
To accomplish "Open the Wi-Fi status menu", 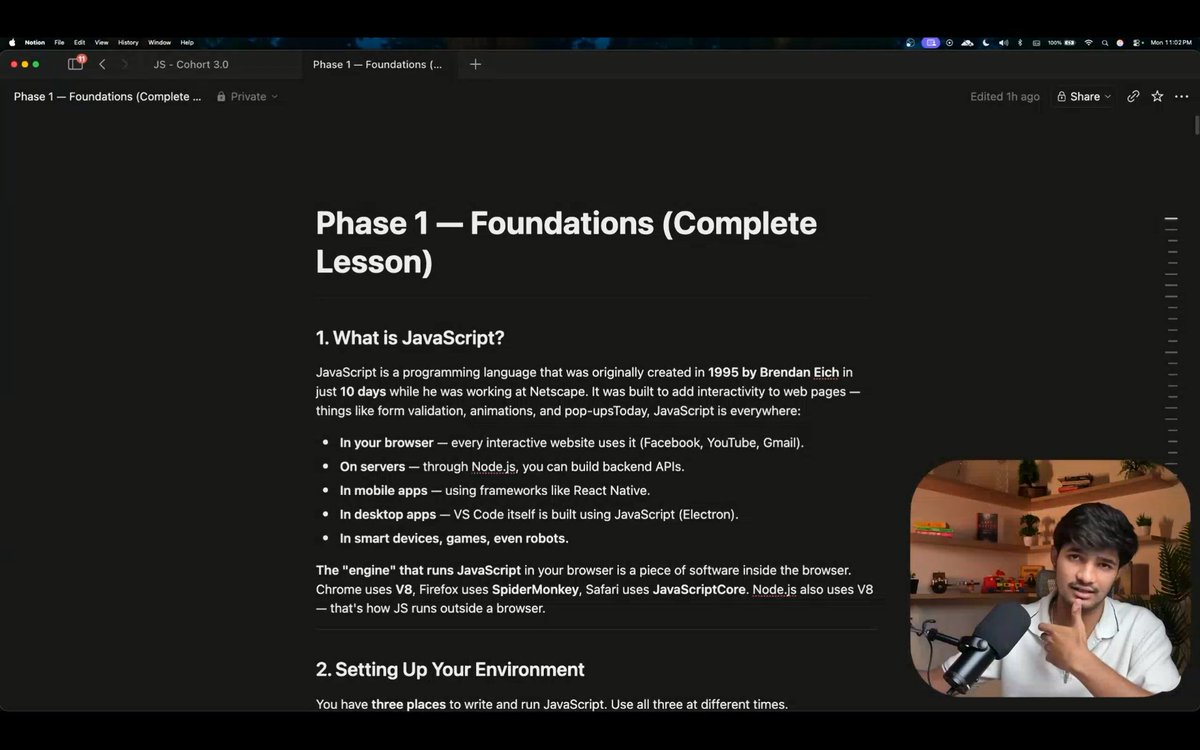I will point(1088,42).
